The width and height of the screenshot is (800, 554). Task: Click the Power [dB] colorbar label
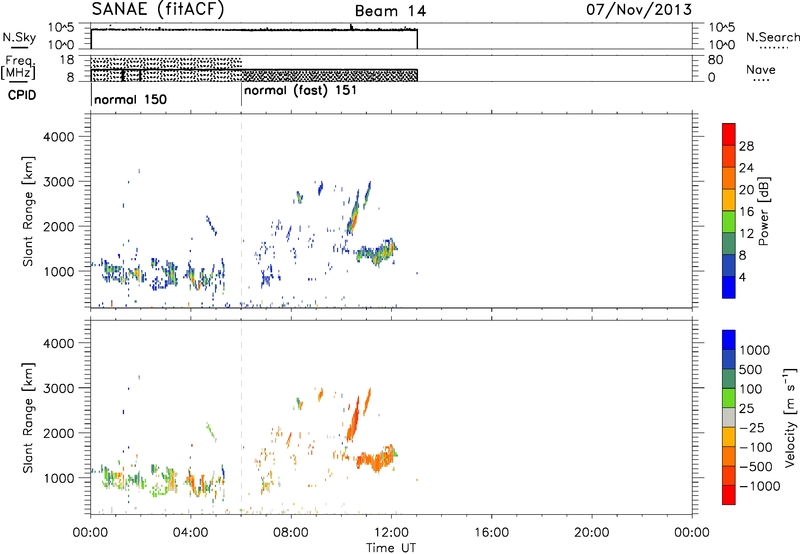pos(763,211)
